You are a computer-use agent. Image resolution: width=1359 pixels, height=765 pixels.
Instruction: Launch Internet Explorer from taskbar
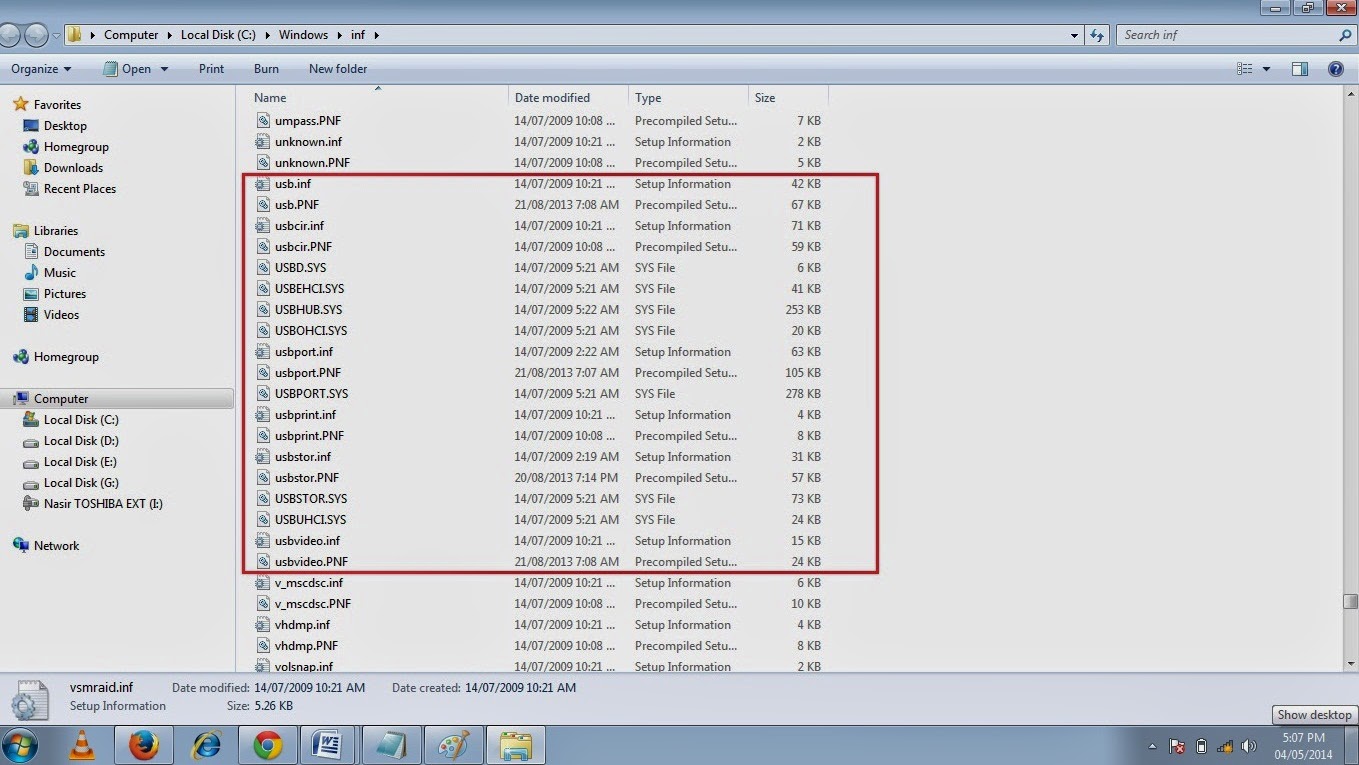coord(206,746)
